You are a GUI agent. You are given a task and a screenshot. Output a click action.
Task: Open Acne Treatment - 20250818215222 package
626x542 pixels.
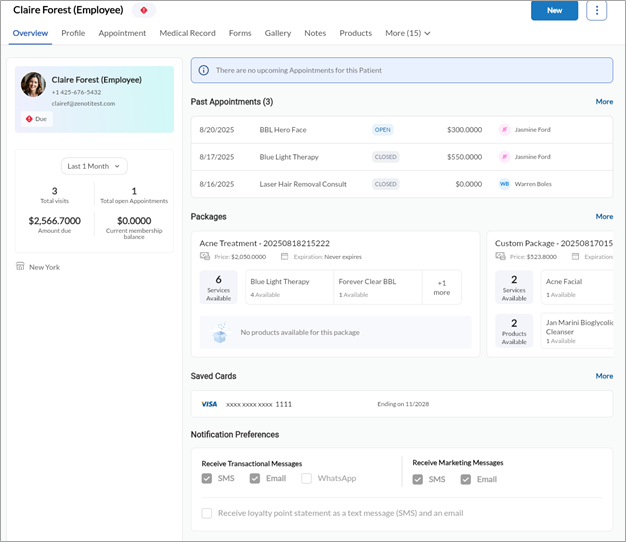point(265,243)
